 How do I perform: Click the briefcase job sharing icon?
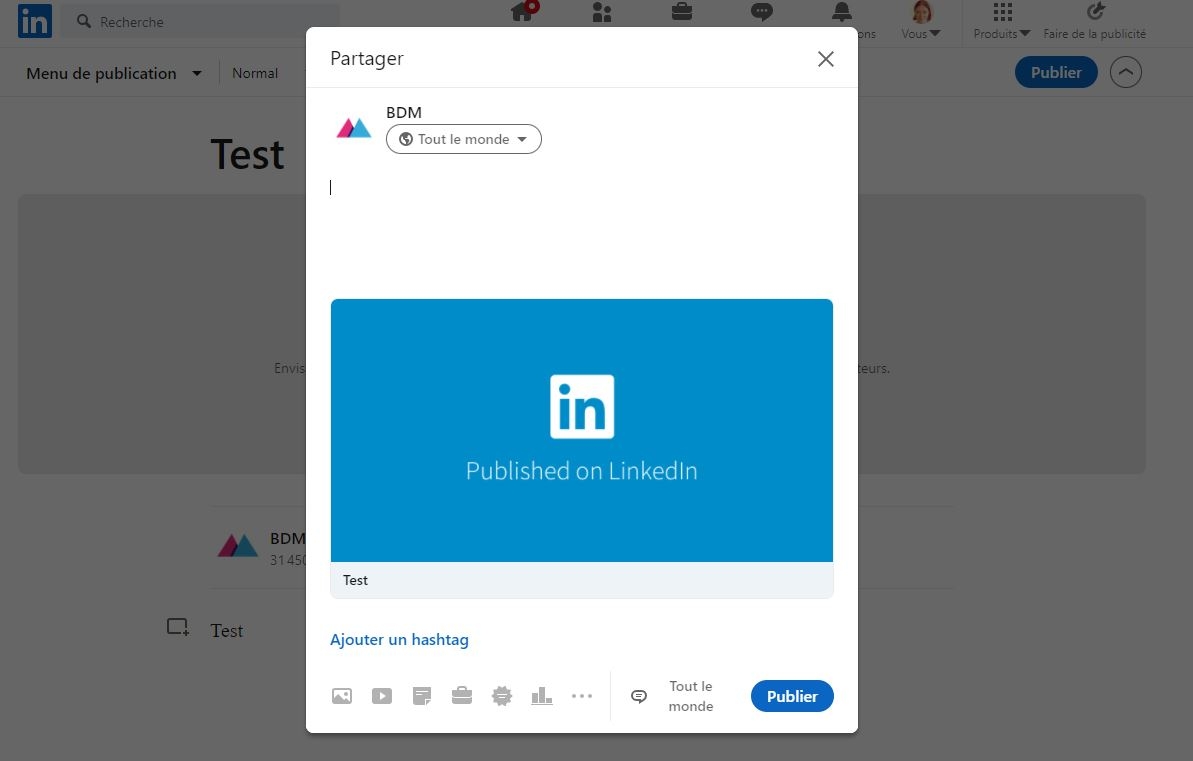(x=462, y=696)
